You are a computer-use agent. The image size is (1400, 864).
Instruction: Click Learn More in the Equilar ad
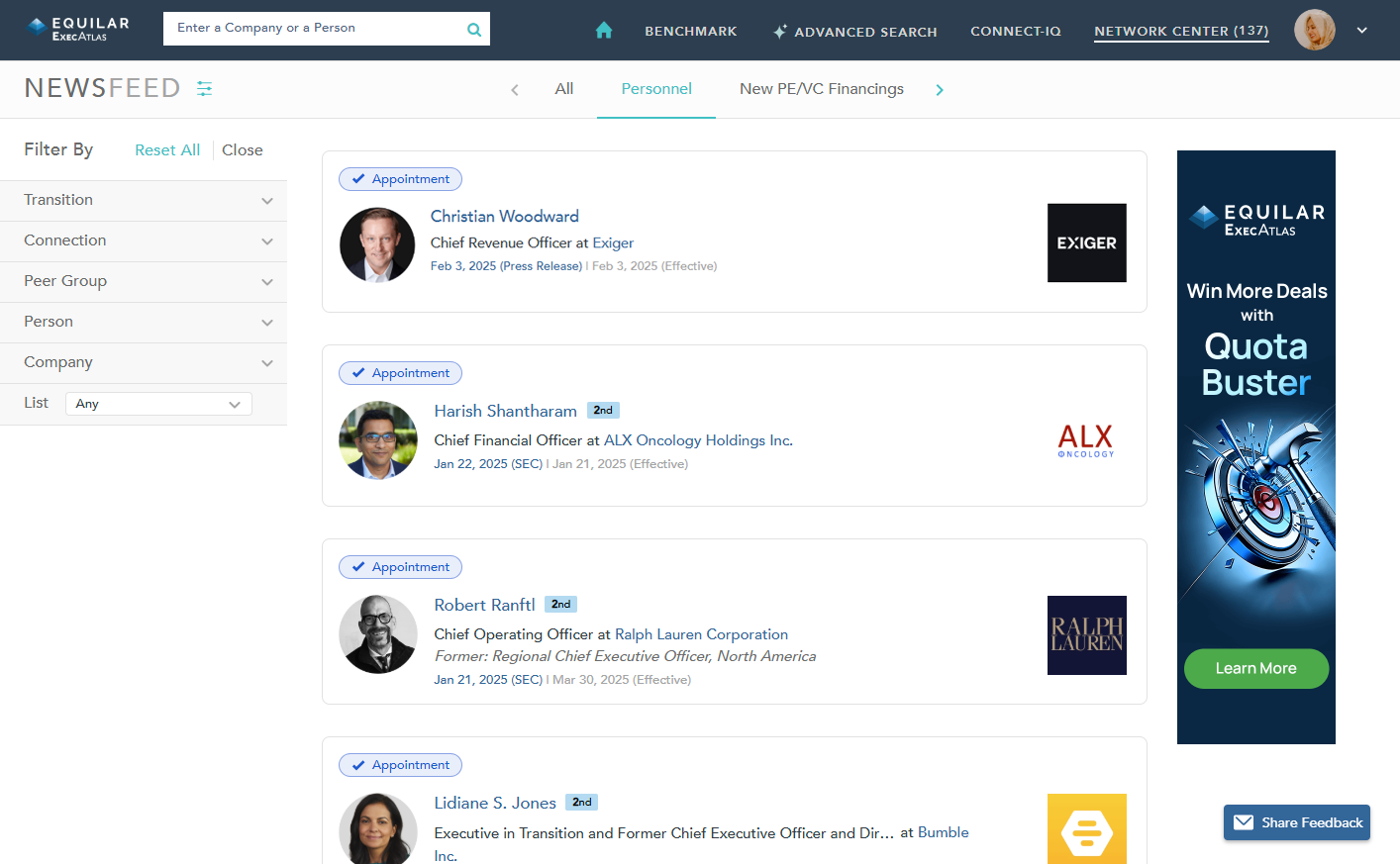[1256, 669]
